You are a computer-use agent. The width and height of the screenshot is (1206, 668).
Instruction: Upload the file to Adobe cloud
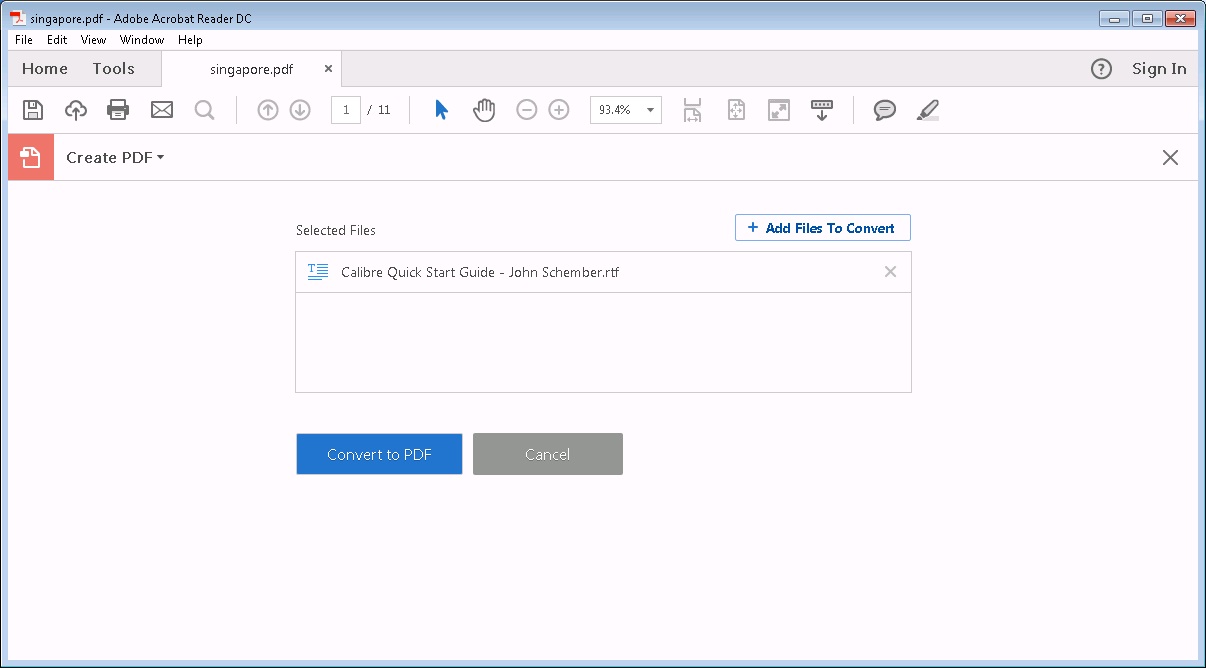pyautogui.click(x=75, y=110)
